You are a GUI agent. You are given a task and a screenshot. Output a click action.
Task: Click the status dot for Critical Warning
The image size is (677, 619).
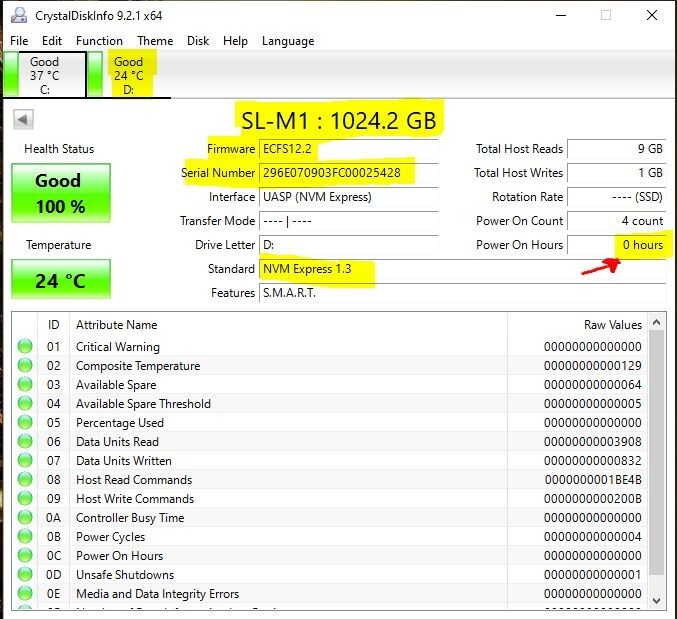25,346
